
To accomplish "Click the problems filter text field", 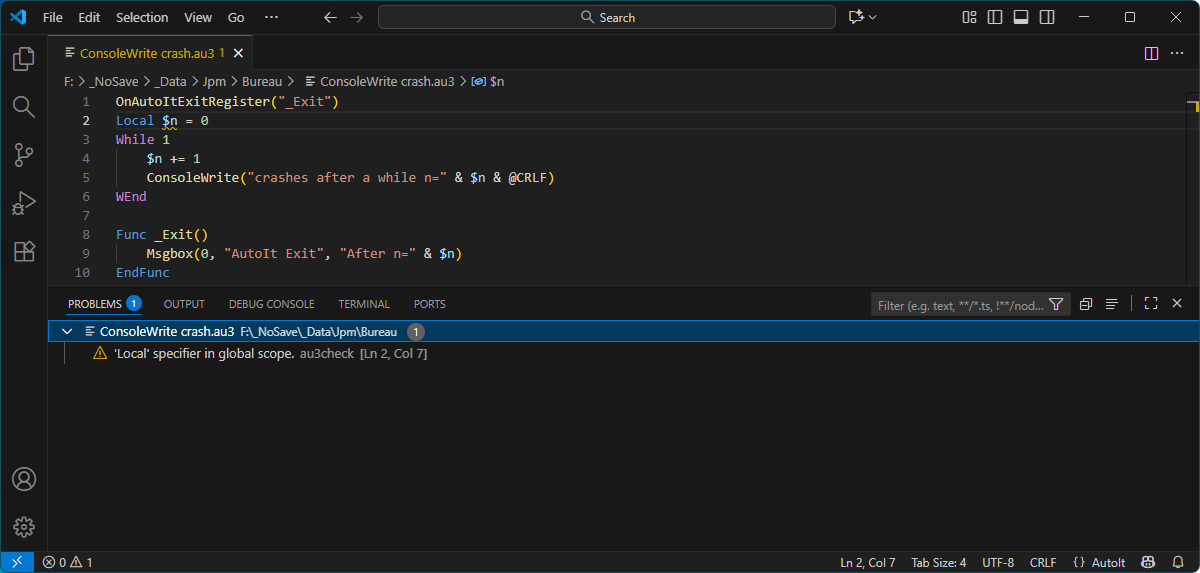I will click(x=958, y=305).
